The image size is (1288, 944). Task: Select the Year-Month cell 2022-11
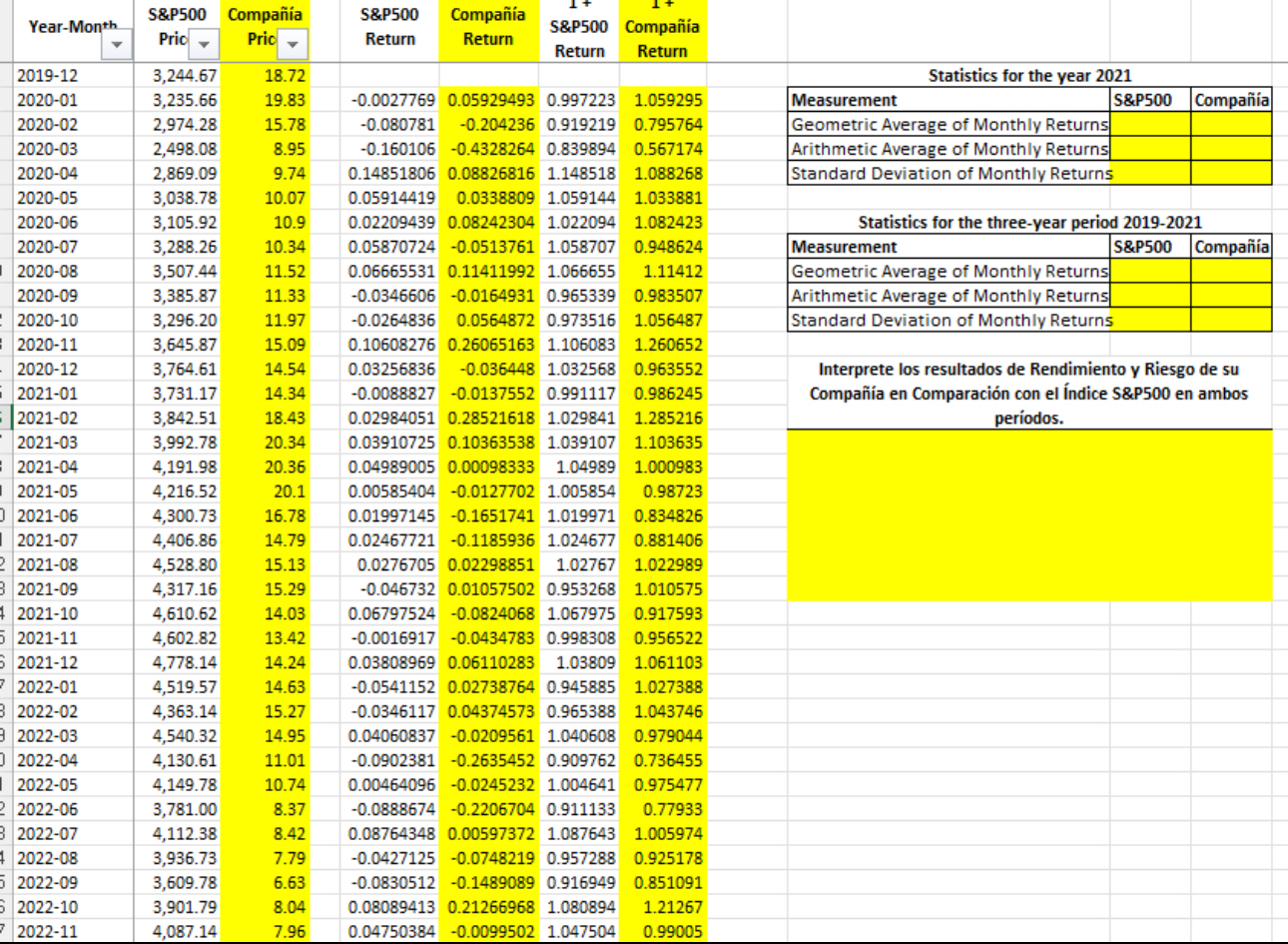point(73,931)
